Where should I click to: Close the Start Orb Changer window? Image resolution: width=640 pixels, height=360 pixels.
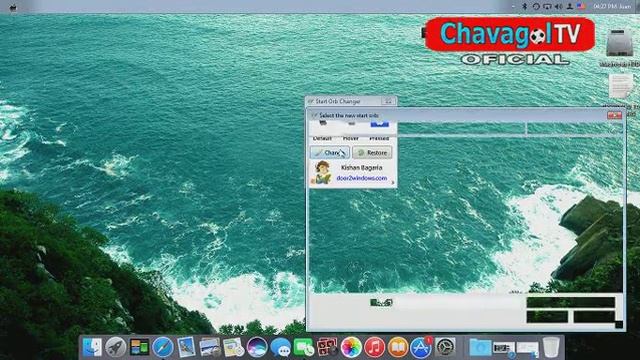pyautogui.click(x=388, y=100)
